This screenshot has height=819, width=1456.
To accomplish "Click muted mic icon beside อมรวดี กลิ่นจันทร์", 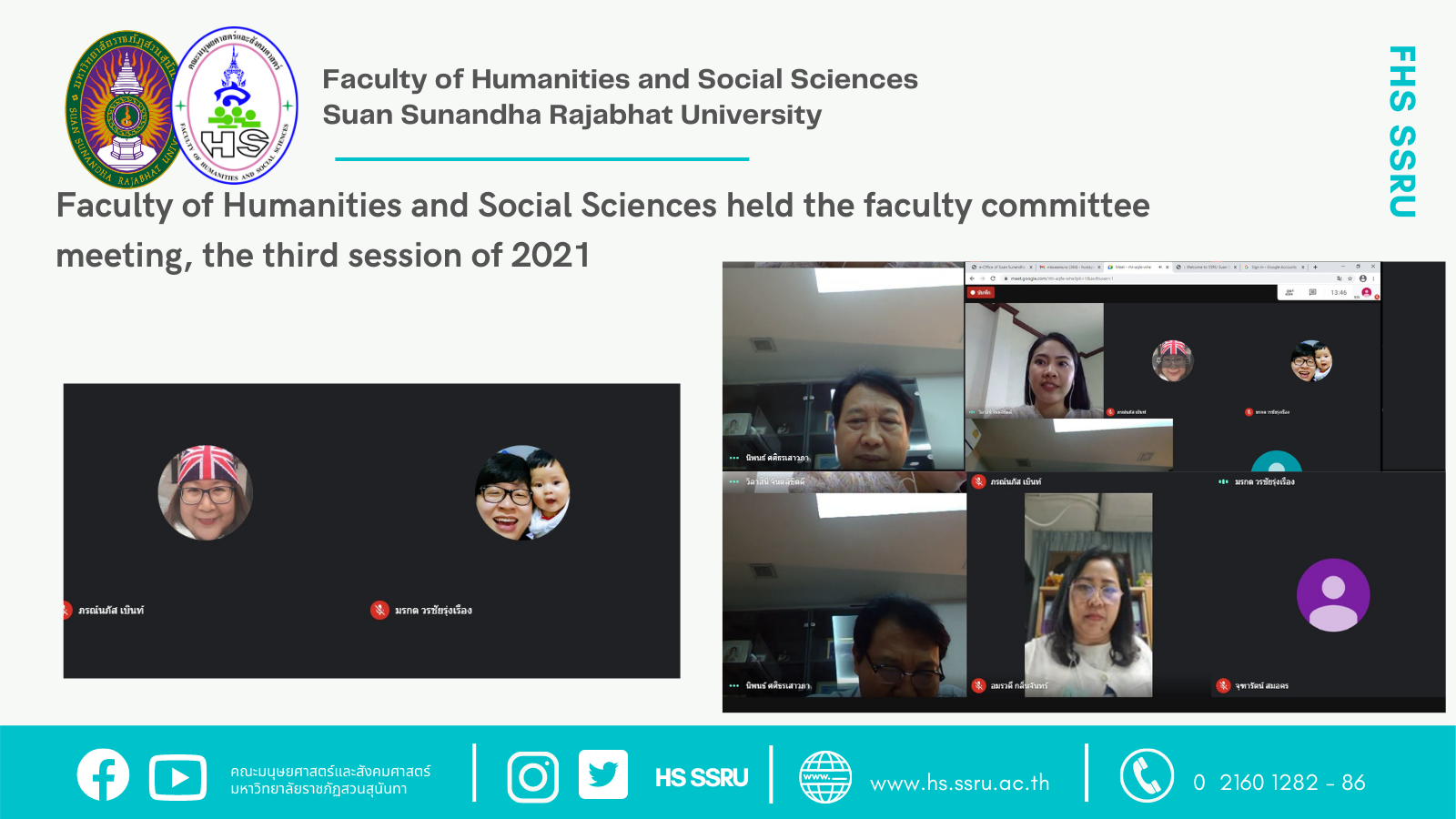I will coord(979,685).
